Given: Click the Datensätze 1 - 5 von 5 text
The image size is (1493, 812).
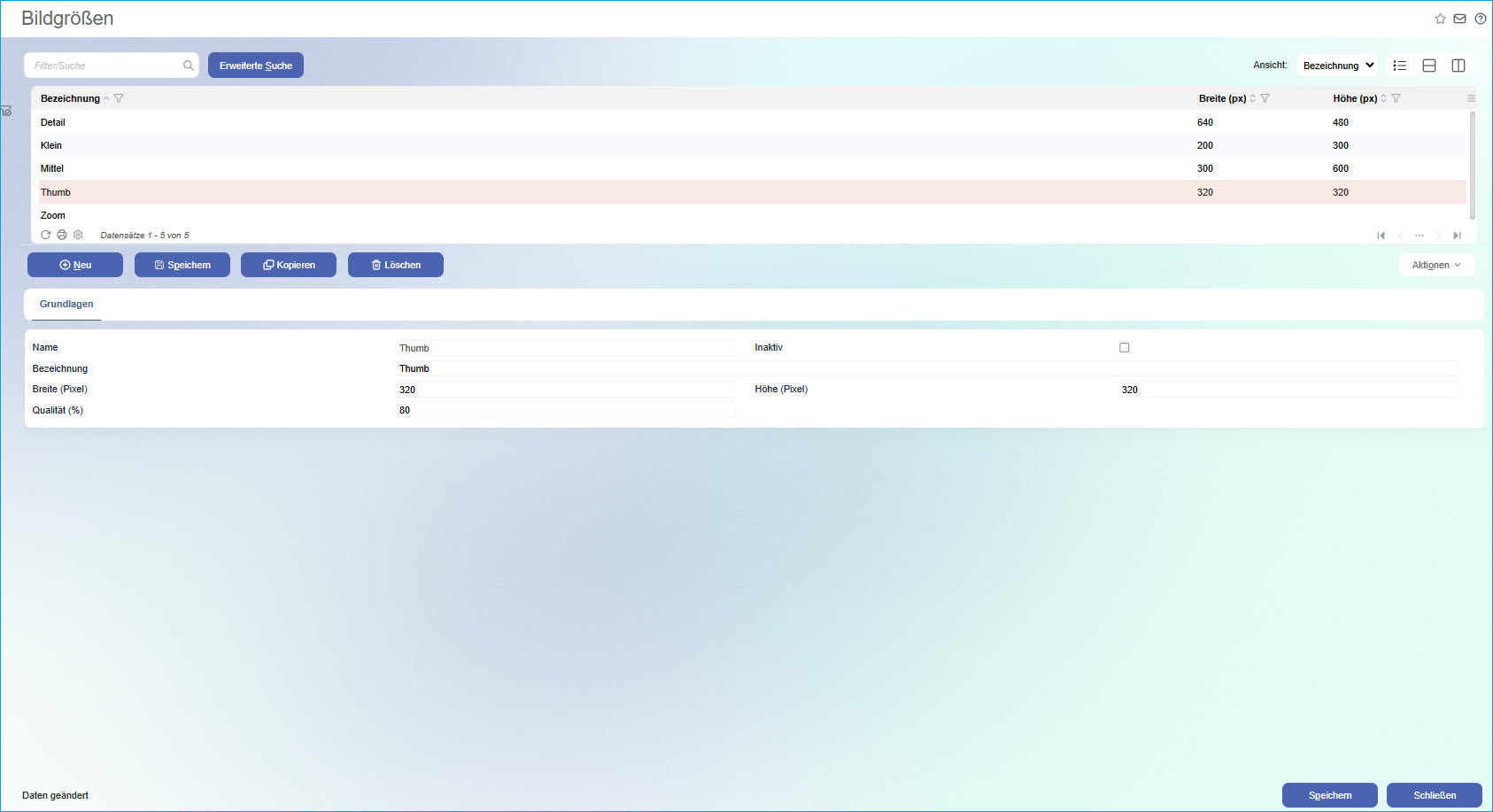Looking at the screenshot, I should click(x=144, y=236).
